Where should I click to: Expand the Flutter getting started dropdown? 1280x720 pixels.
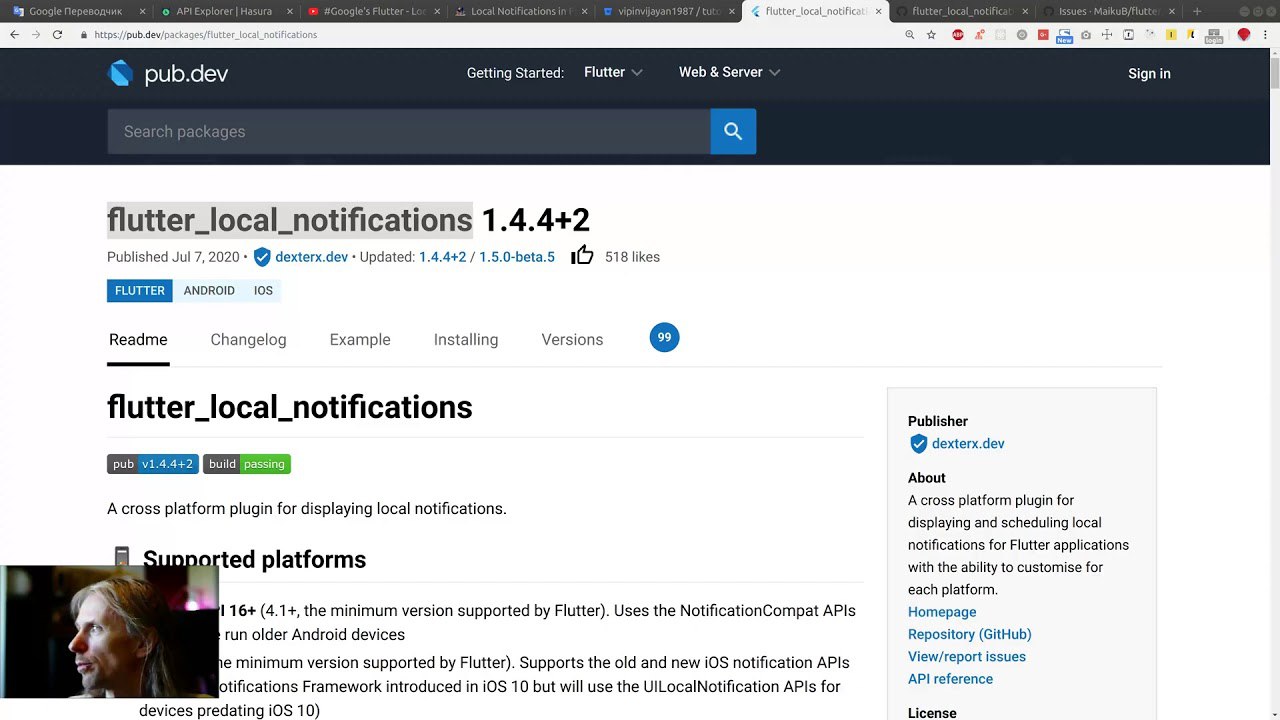tap(613, 72)
